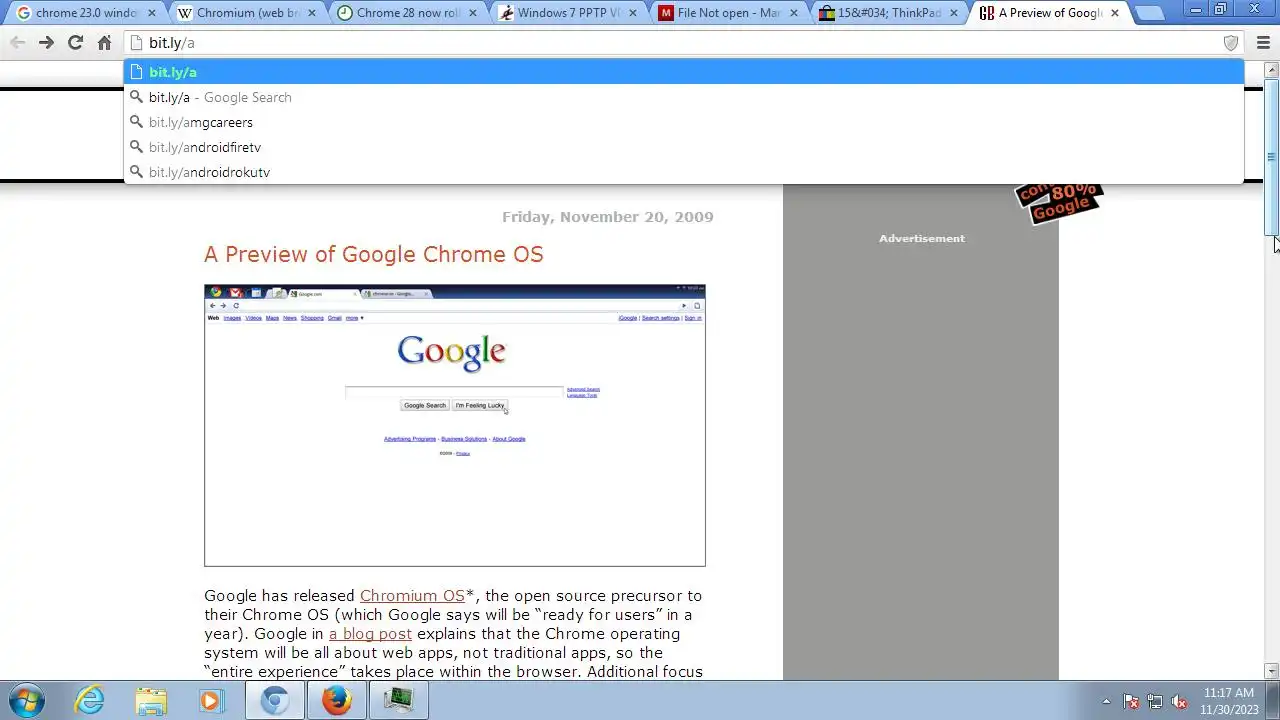
Task: Switch to the Chromium (web browser) Wikipedia tab
Action: tap(245, 13)
